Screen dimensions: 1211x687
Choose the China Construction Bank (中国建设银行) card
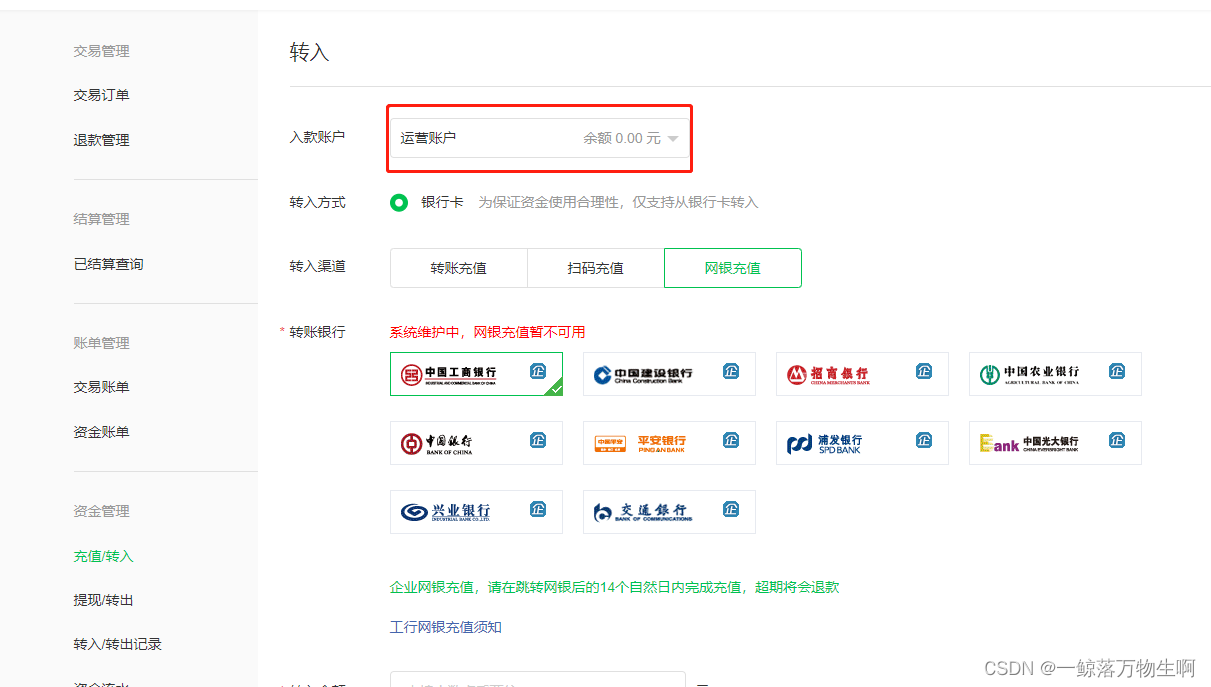(x=669, y=374)
